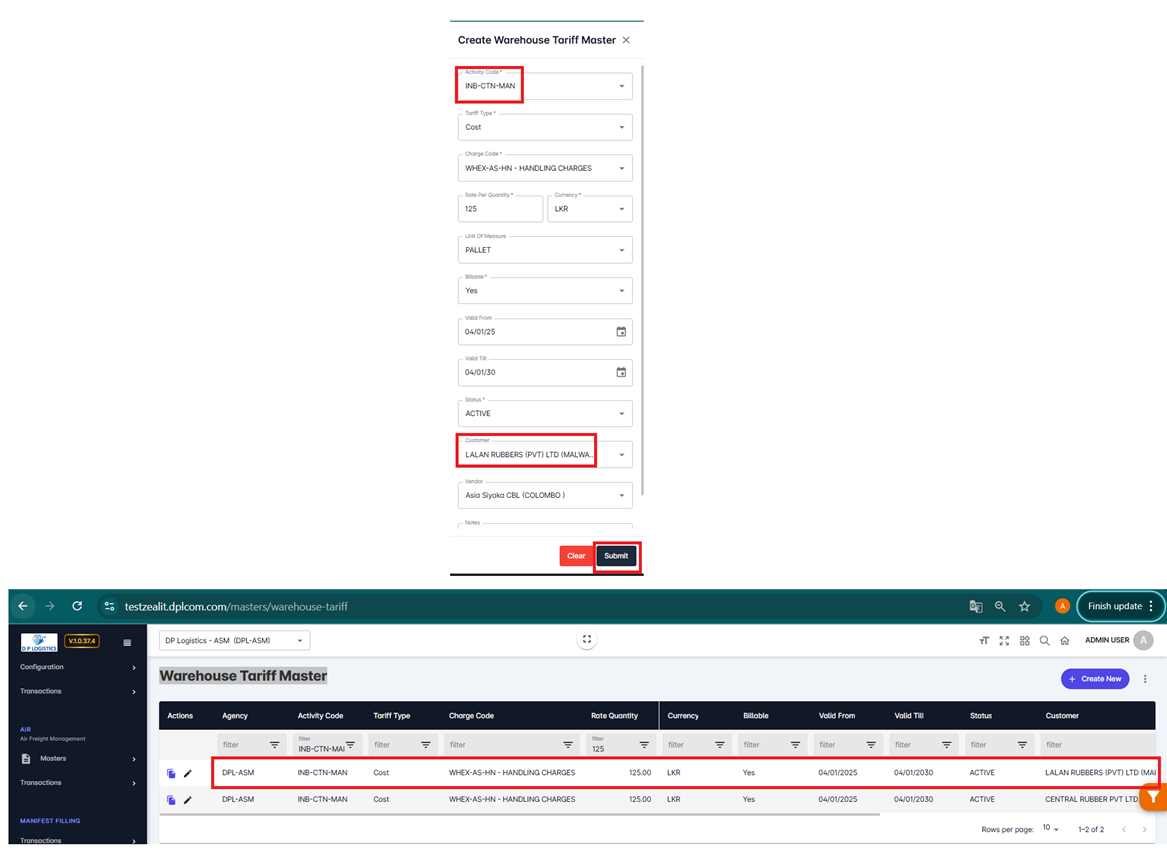Click the Rate Per Quantity input field
The width and height of the screenshot is (1167, 866).
500,209
